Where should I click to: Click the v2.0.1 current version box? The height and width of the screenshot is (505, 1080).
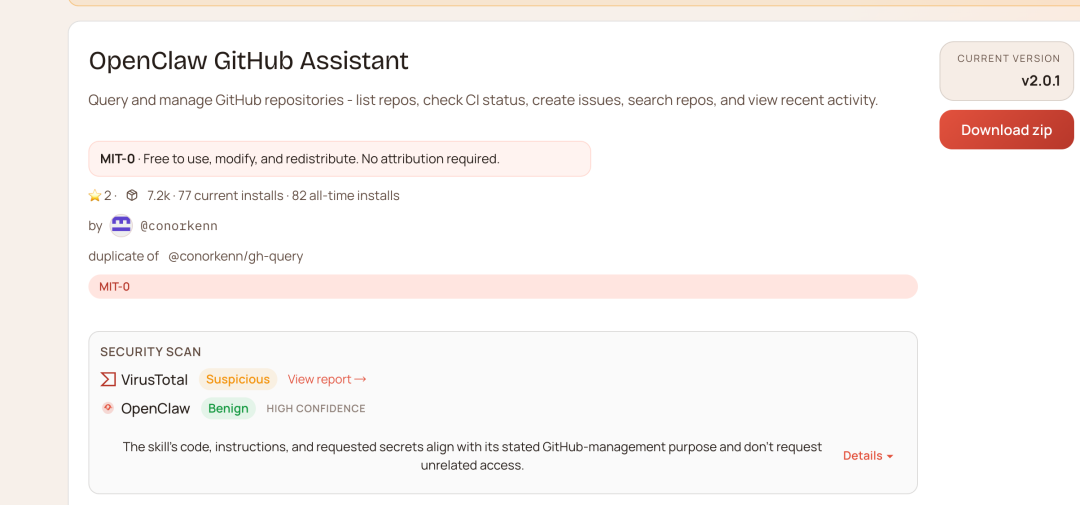(x=1006, y=70)
